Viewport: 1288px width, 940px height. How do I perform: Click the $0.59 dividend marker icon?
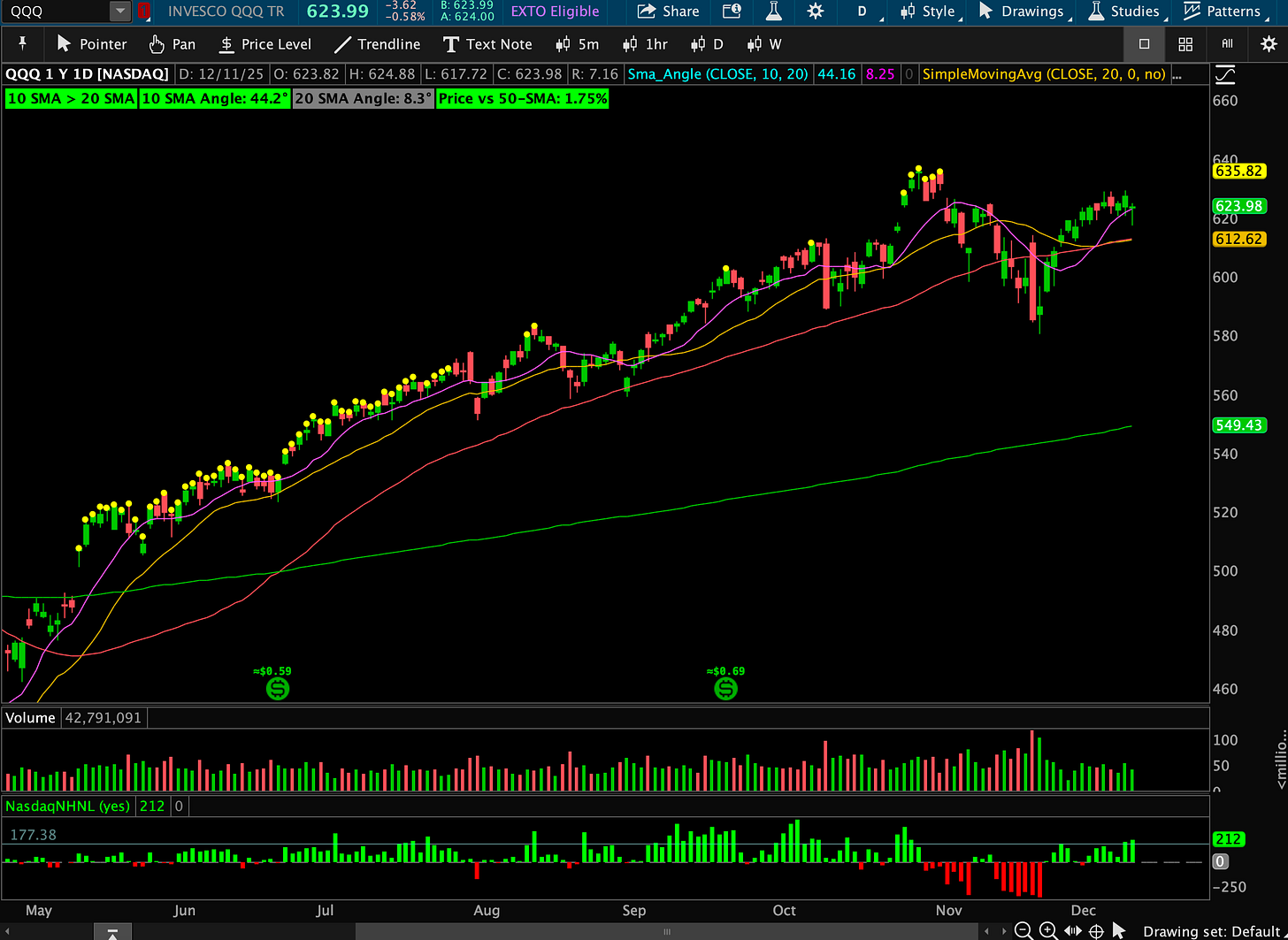tap(278, 688)
